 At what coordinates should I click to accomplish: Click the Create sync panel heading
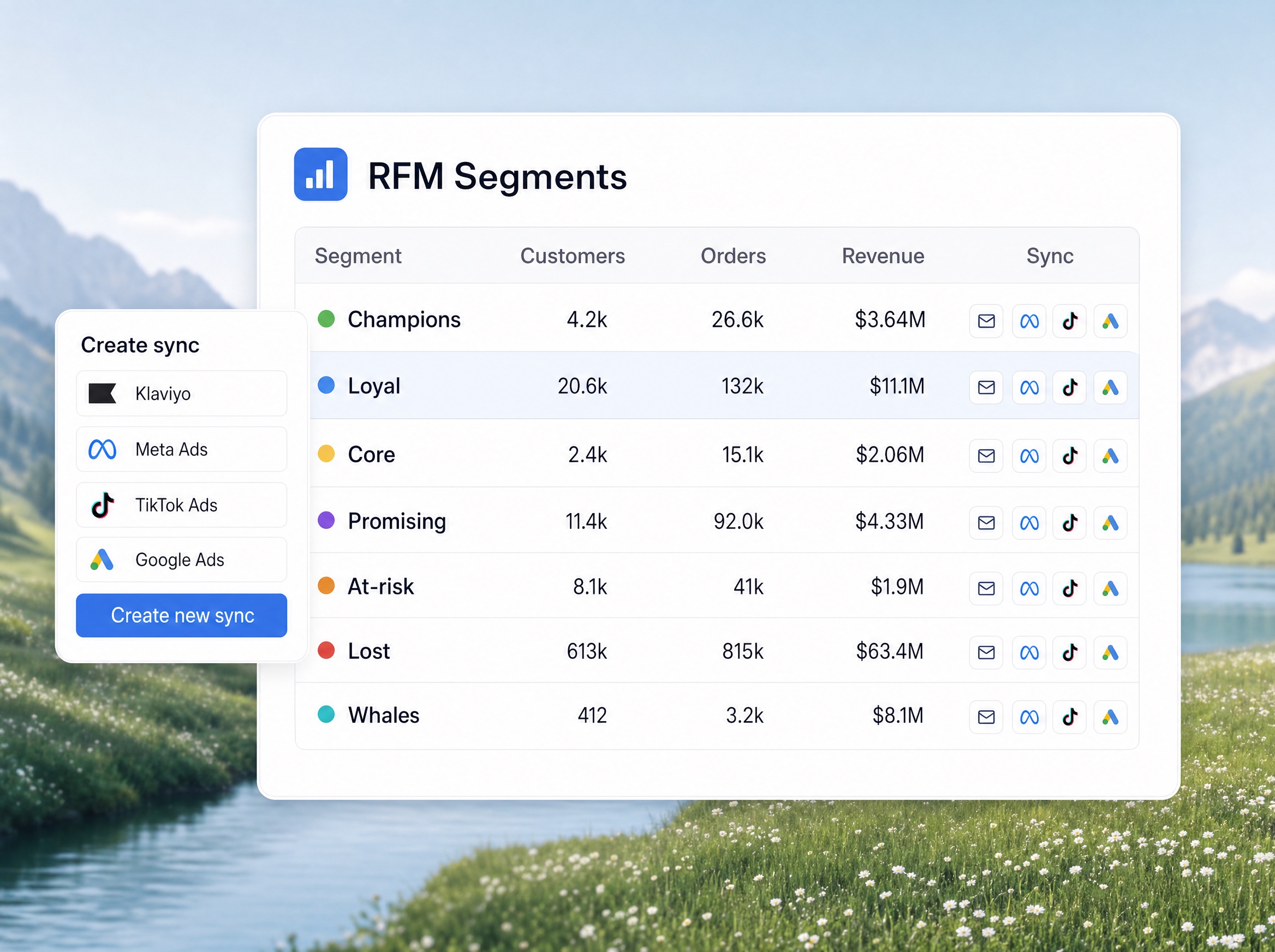140,345
